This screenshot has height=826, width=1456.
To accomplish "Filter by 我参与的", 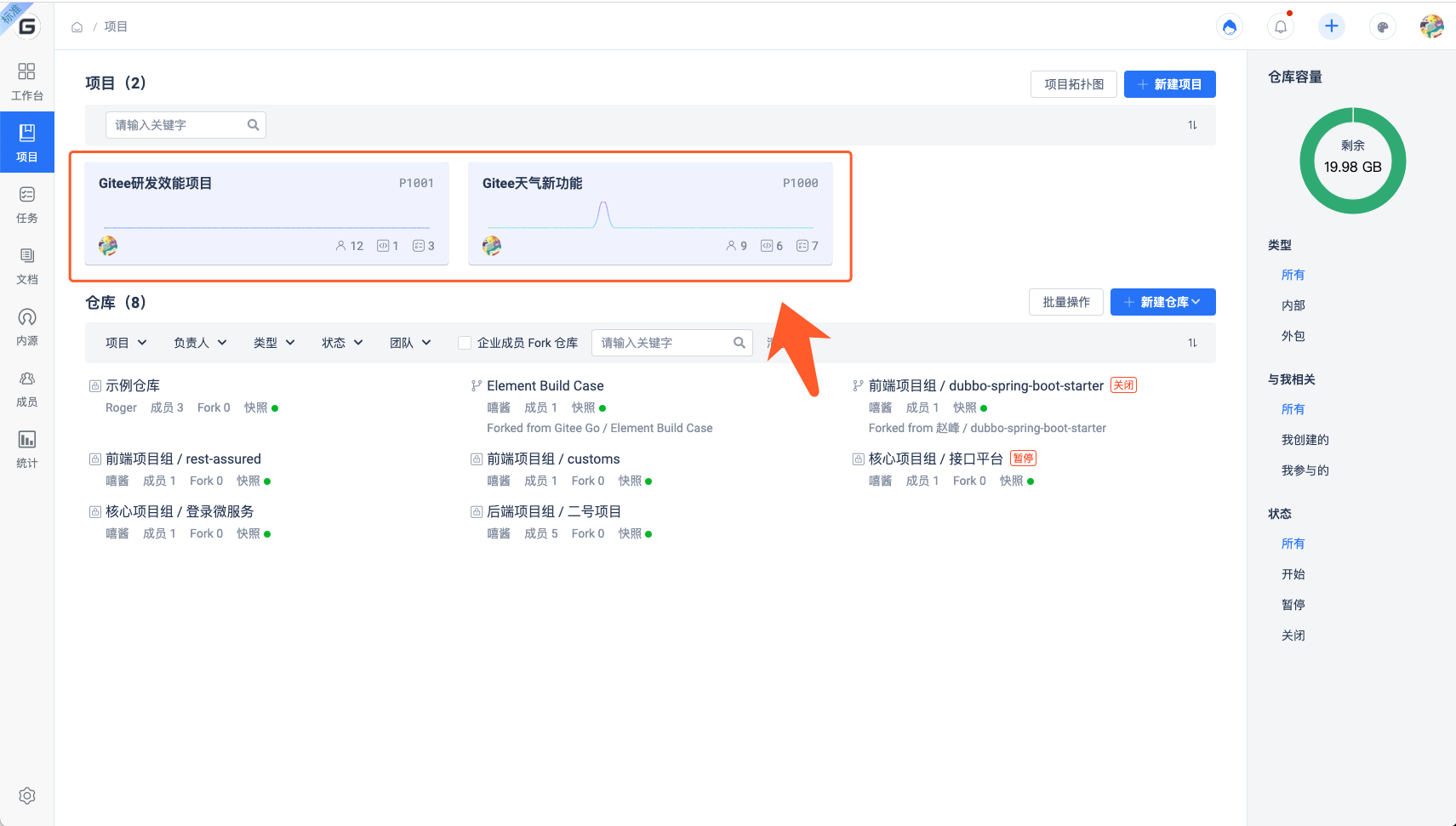I will coord(1305,470).
